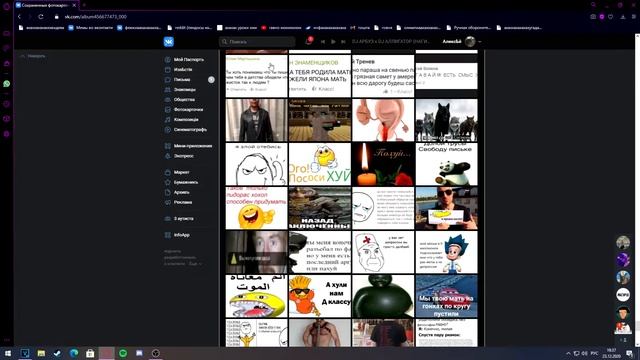Open Мини-приложения in the sidebar
This screenshot has width=640, height=360.
click(193, 146)
